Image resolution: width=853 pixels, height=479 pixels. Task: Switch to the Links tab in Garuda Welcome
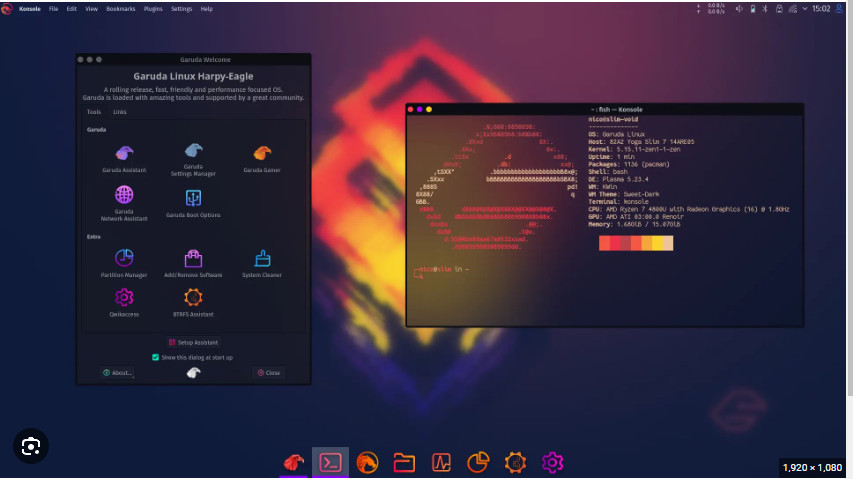[x=120, y=111]
